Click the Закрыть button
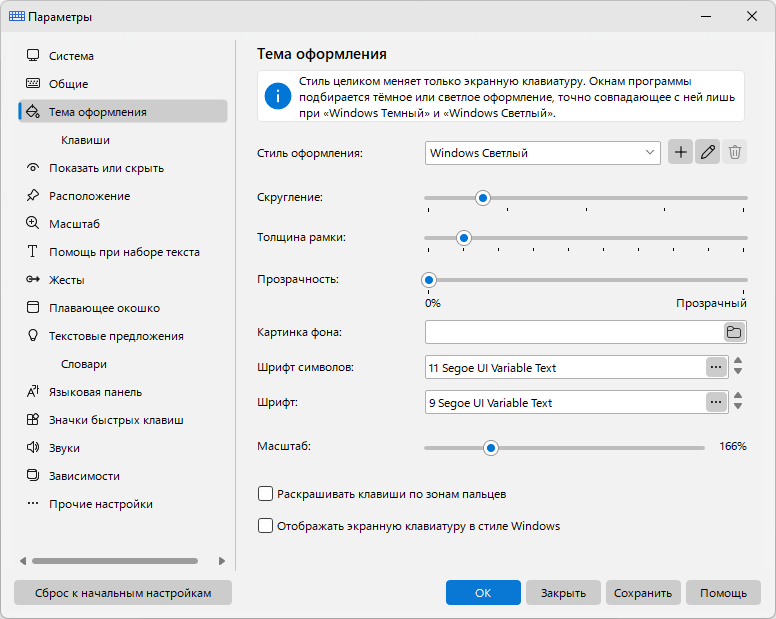 pos(563,593)
